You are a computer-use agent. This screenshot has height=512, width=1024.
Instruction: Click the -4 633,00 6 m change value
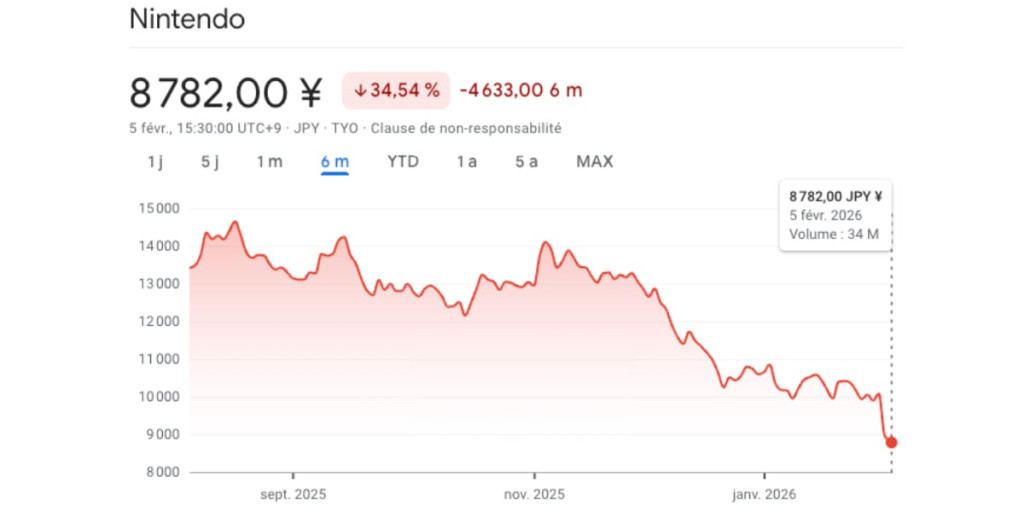[x=520, y=91]
